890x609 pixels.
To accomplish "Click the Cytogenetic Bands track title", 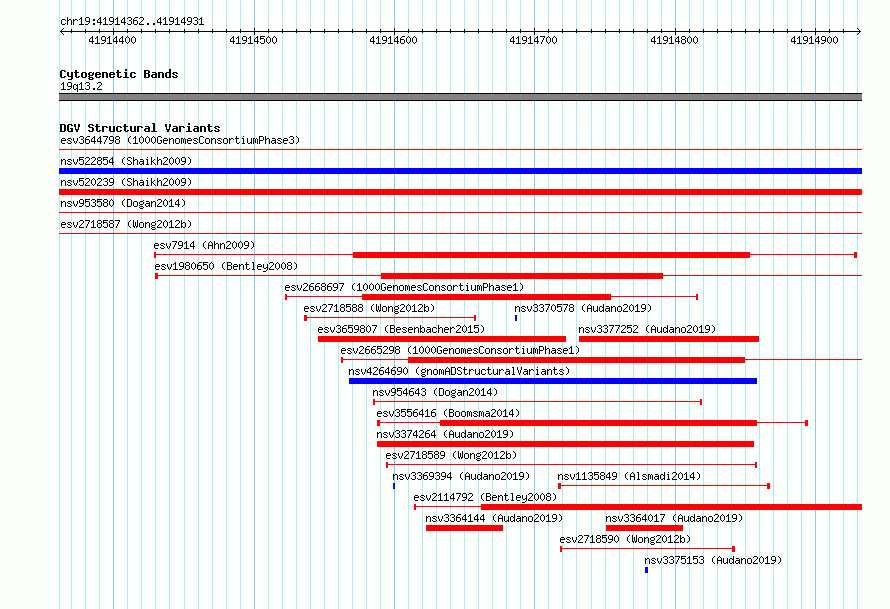I will [119, 74].
